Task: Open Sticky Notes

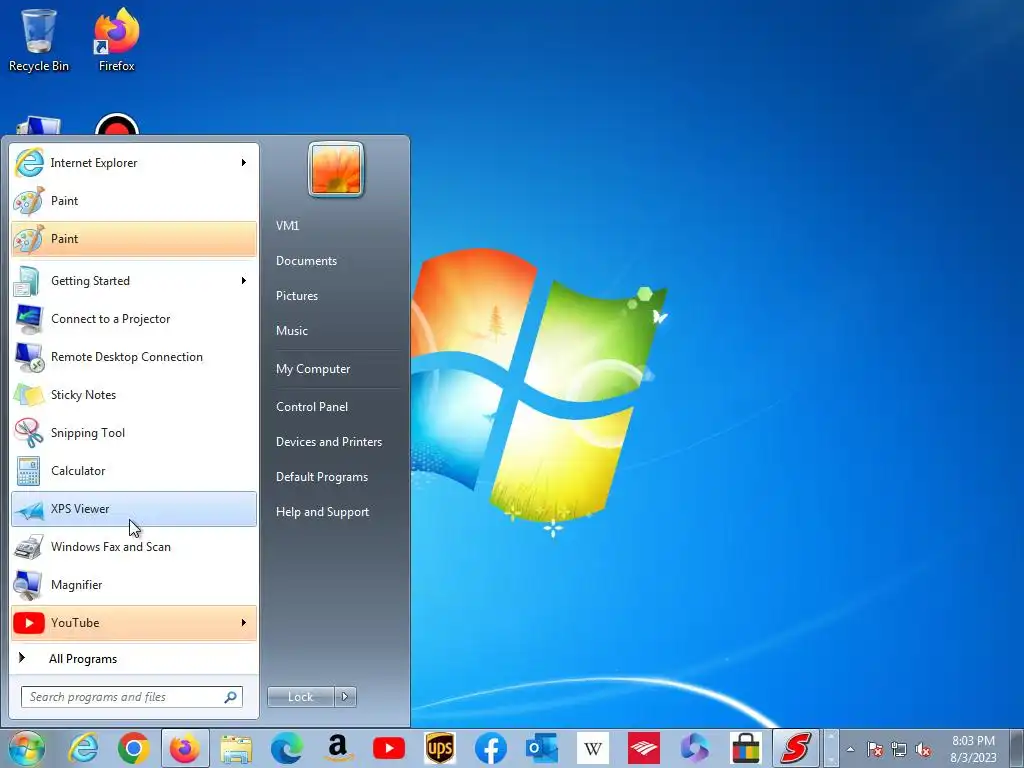Action: tap(134, 394)
